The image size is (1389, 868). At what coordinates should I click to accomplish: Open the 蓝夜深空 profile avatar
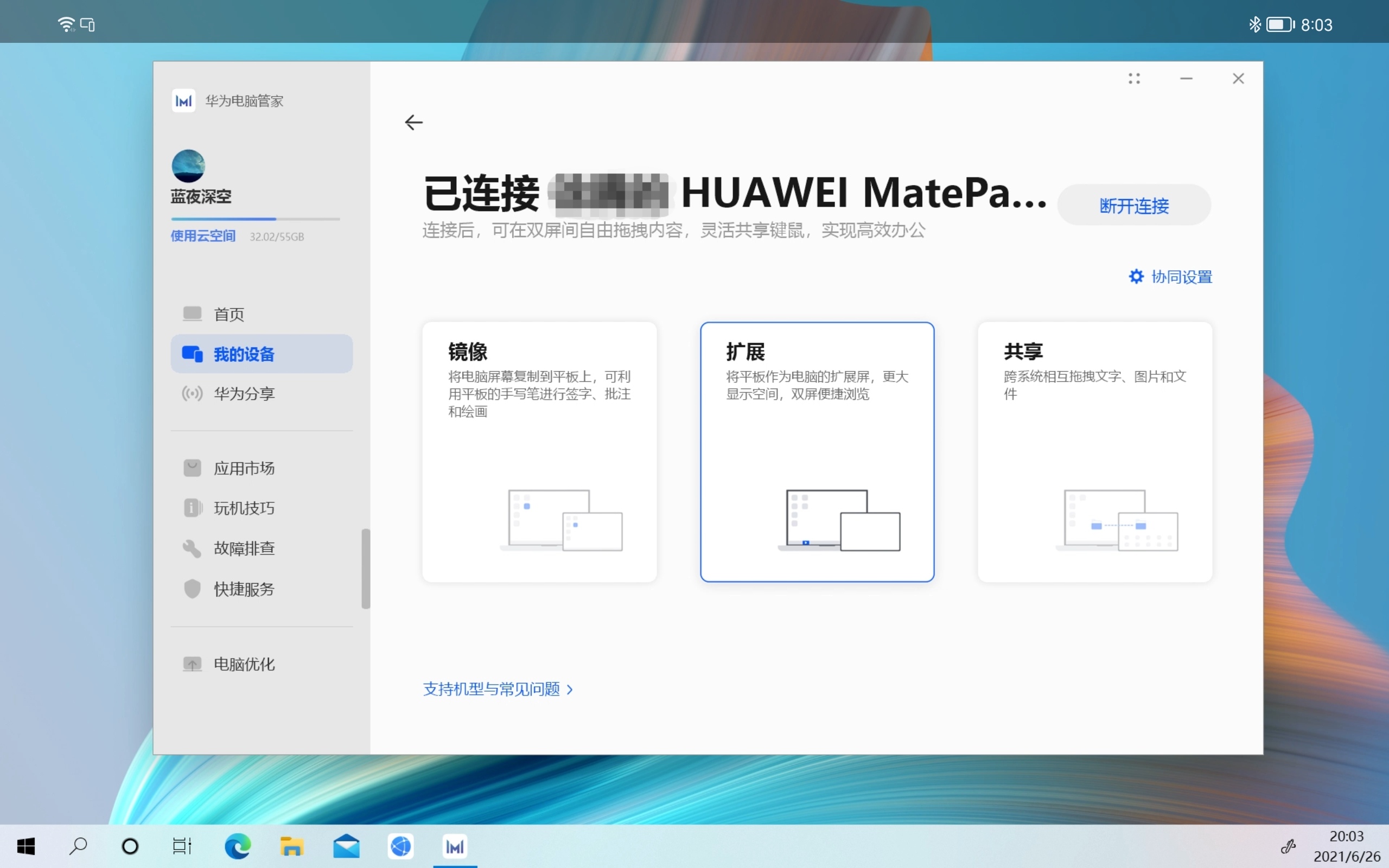pyautogui.click(x=188, y=166)
